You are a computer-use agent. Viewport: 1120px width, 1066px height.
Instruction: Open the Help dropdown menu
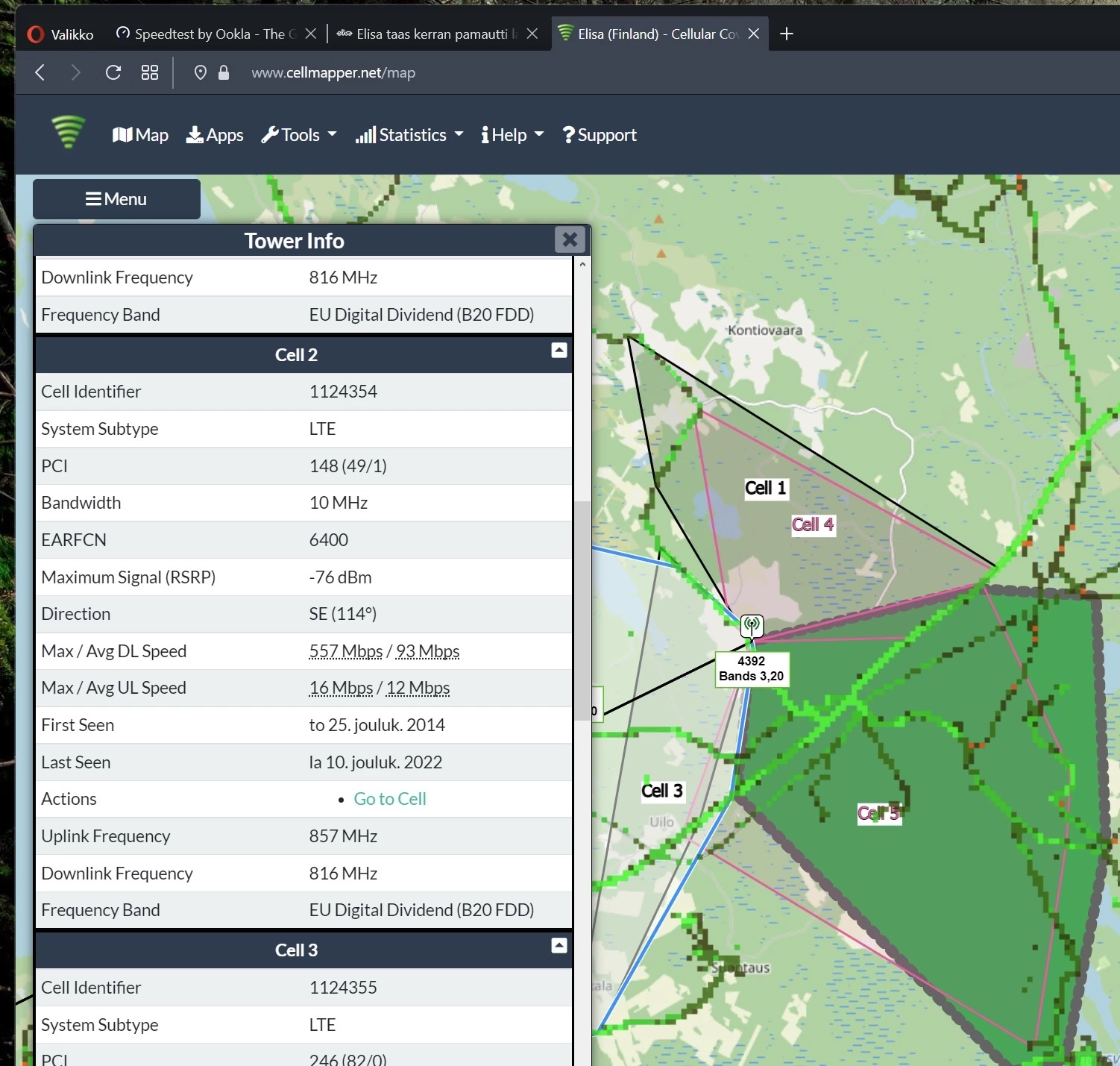512,135
